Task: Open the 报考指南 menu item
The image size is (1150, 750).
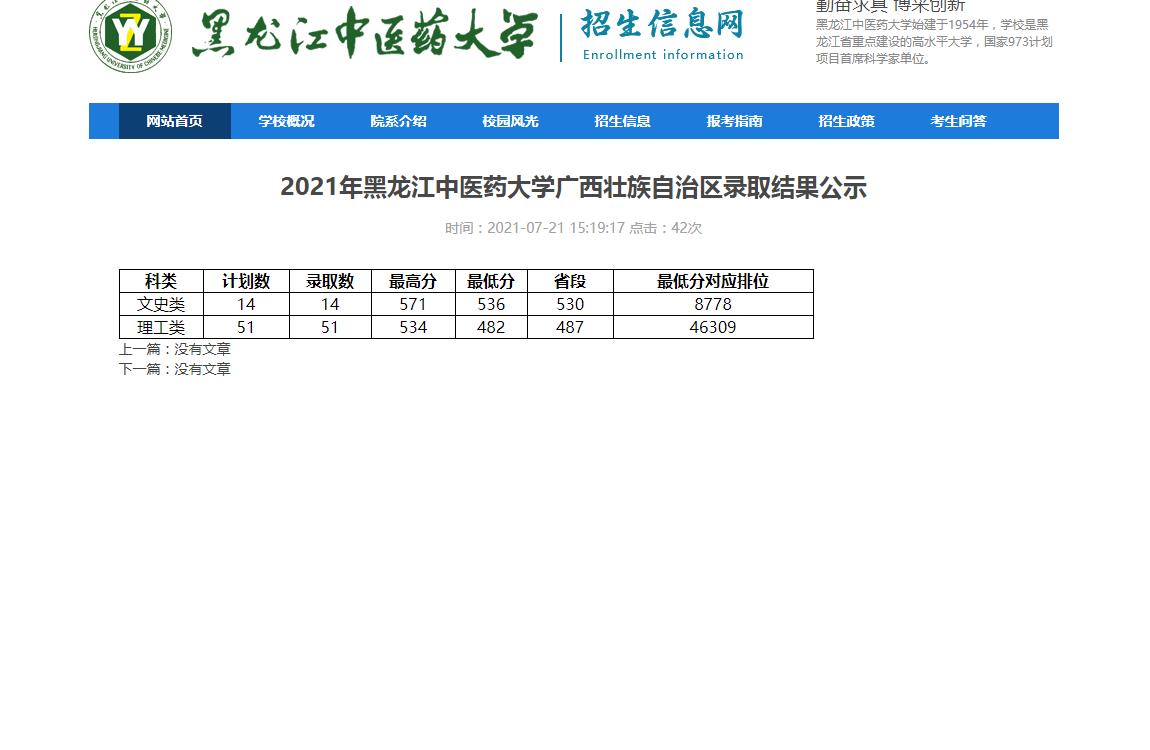Action: tap(735, 121)
